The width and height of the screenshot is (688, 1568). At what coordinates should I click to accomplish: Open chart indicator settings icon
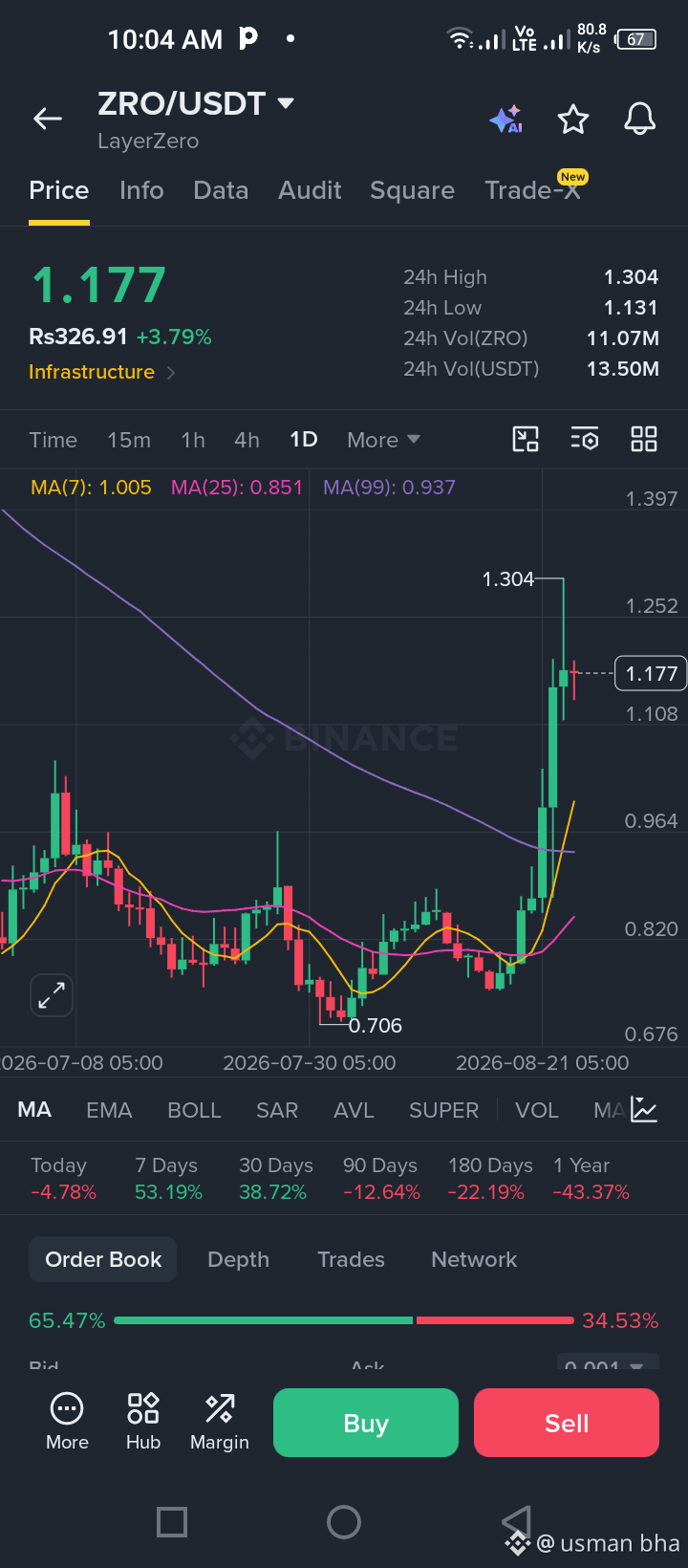coord(585,439)
